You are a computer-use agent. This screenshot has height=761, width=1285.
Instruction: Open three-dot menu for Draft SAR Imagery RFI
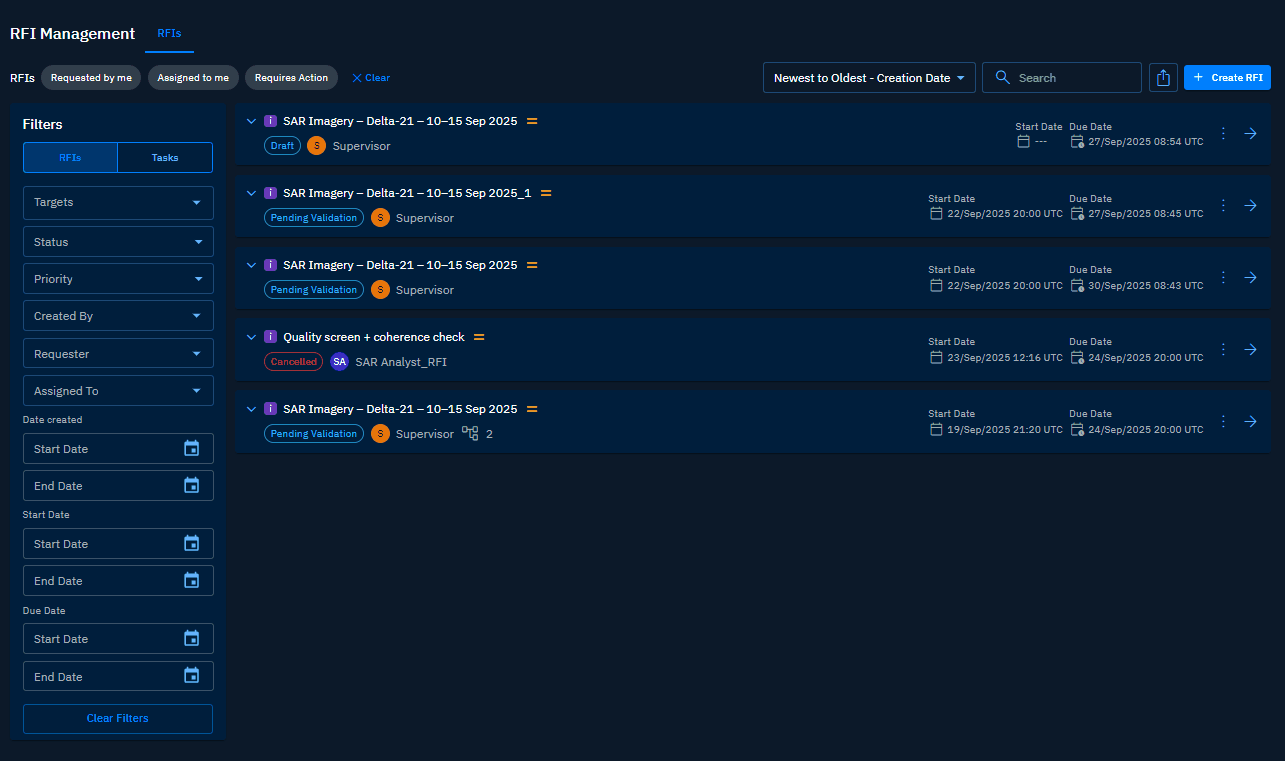[1223, 133]
